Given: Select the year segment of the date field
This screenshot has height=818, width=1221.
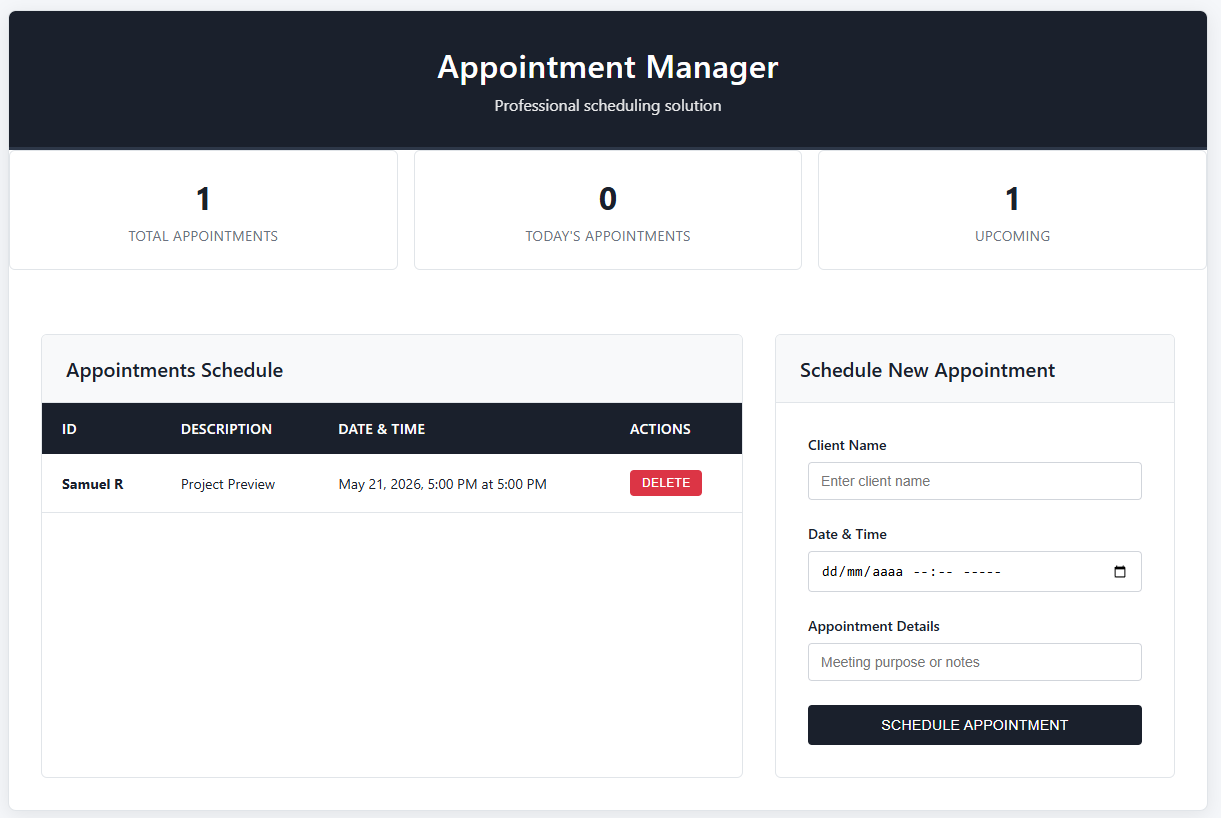Looking at the screenshot, I should click(887, 572).
